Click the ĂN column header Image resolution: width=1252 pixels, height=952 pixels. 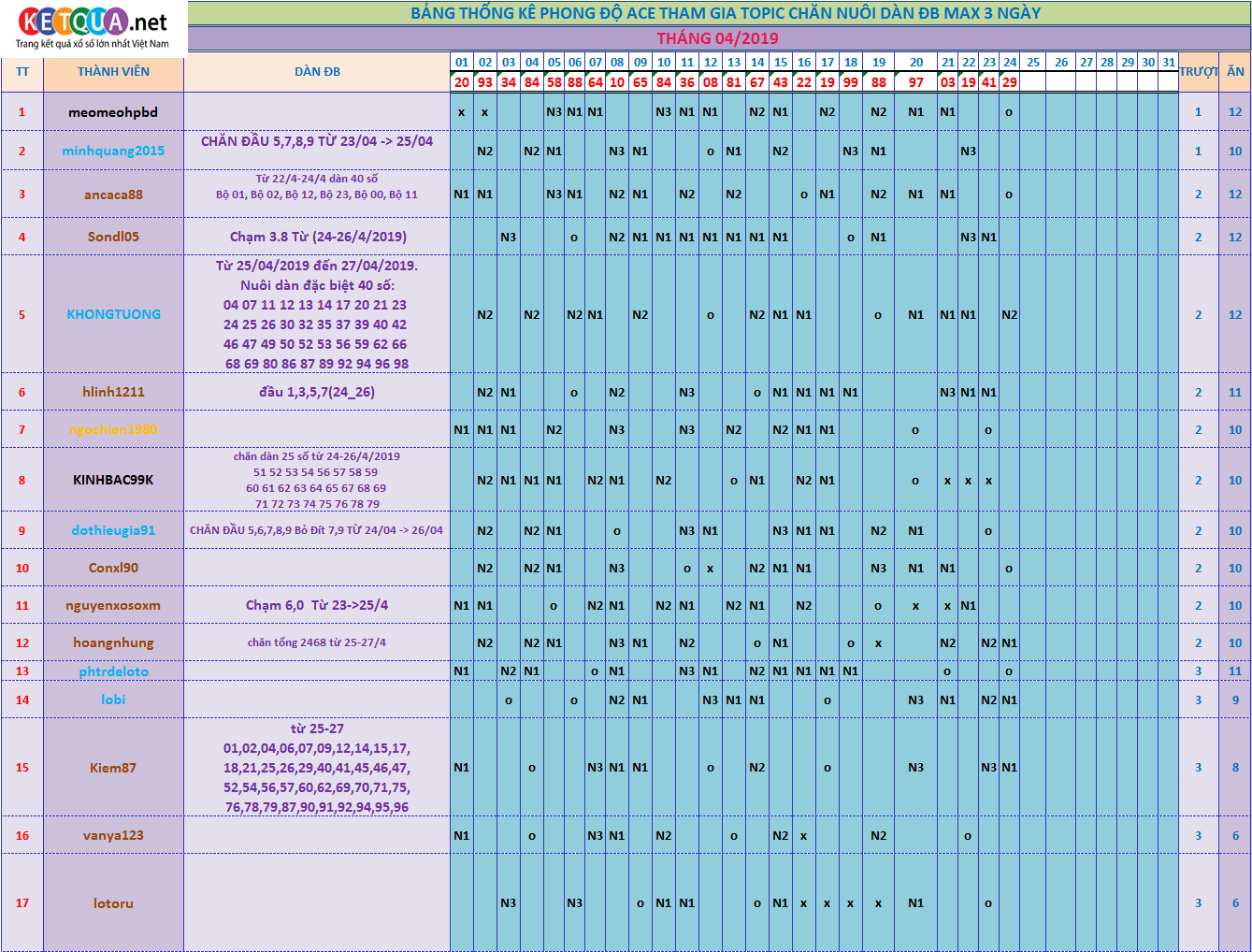pyautogui.click(x=1235, y=72)
